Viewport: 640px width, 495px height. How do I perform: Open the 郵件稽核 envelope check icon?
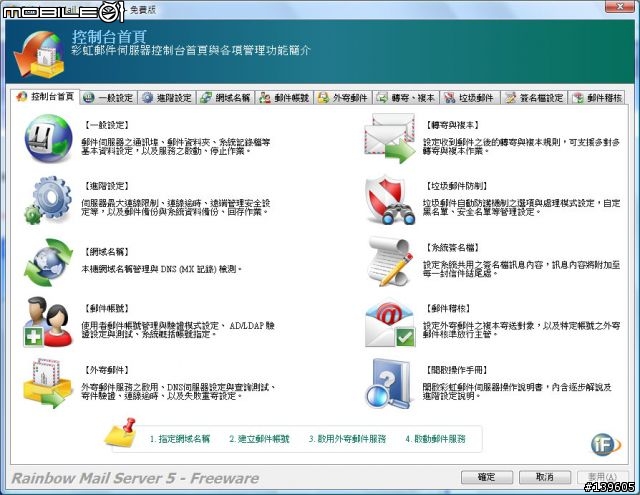coord(389,322)
